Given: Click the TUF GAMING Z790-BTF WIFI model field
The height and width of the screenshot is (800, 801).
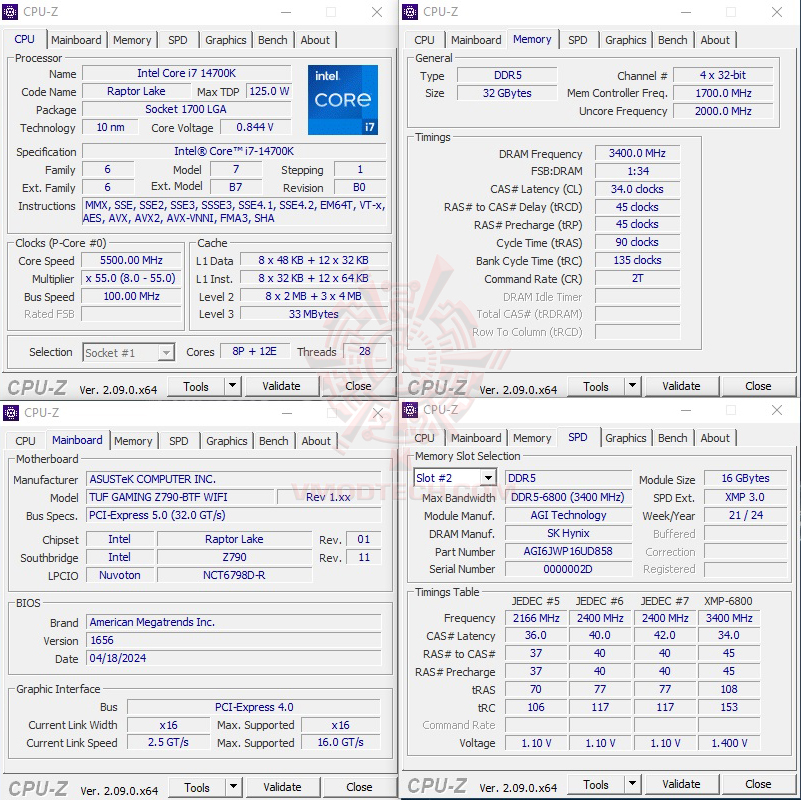Looking at the screenshot, I should 180,497.
